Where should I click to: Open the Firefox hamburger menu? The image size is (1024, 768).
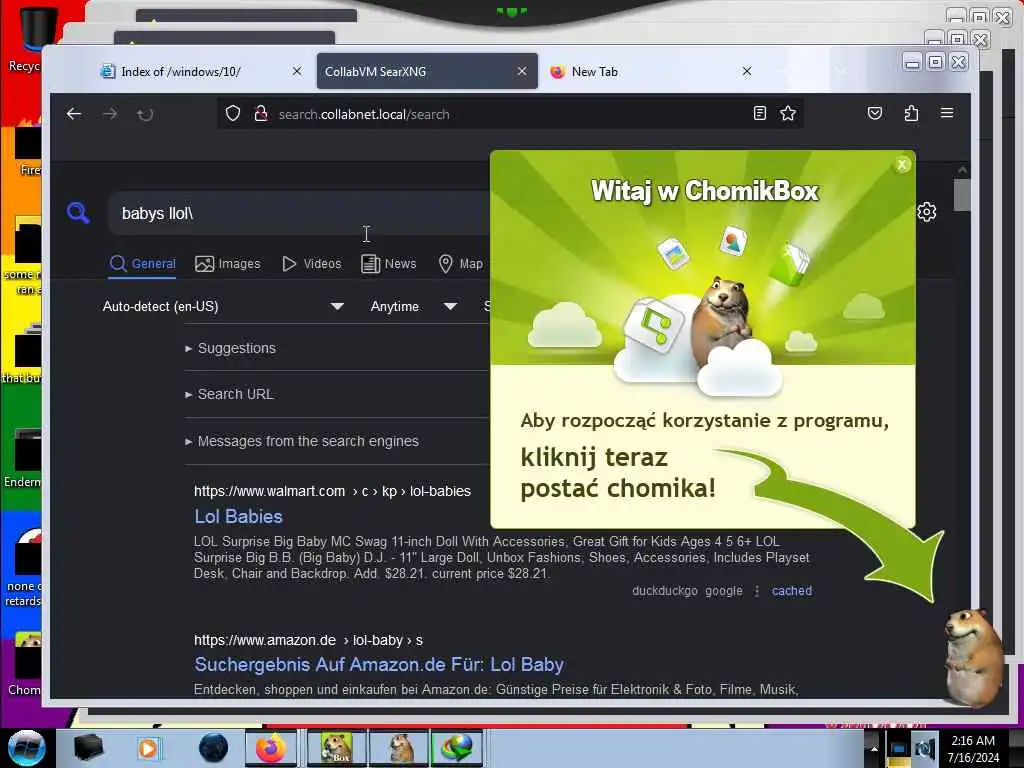[947, 113]
